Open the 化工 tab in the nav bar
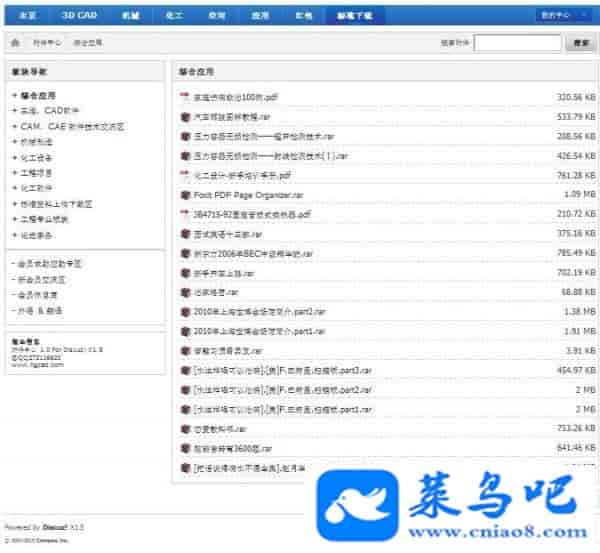Screen dimensions: 600x553 click(174, 15)
